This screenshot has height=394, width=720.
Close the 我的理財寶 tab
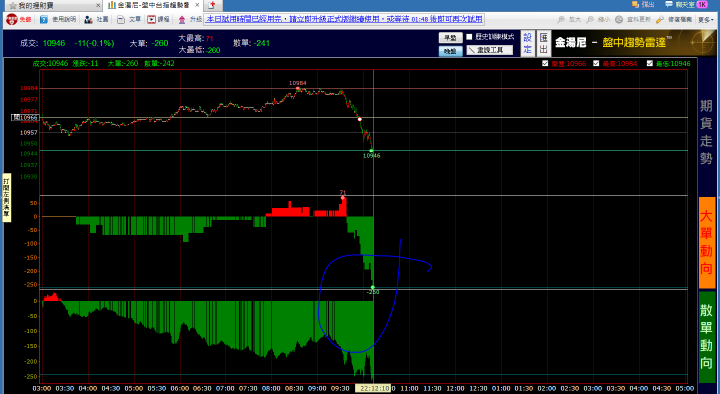pyautogui.click(x=98, y=6)
